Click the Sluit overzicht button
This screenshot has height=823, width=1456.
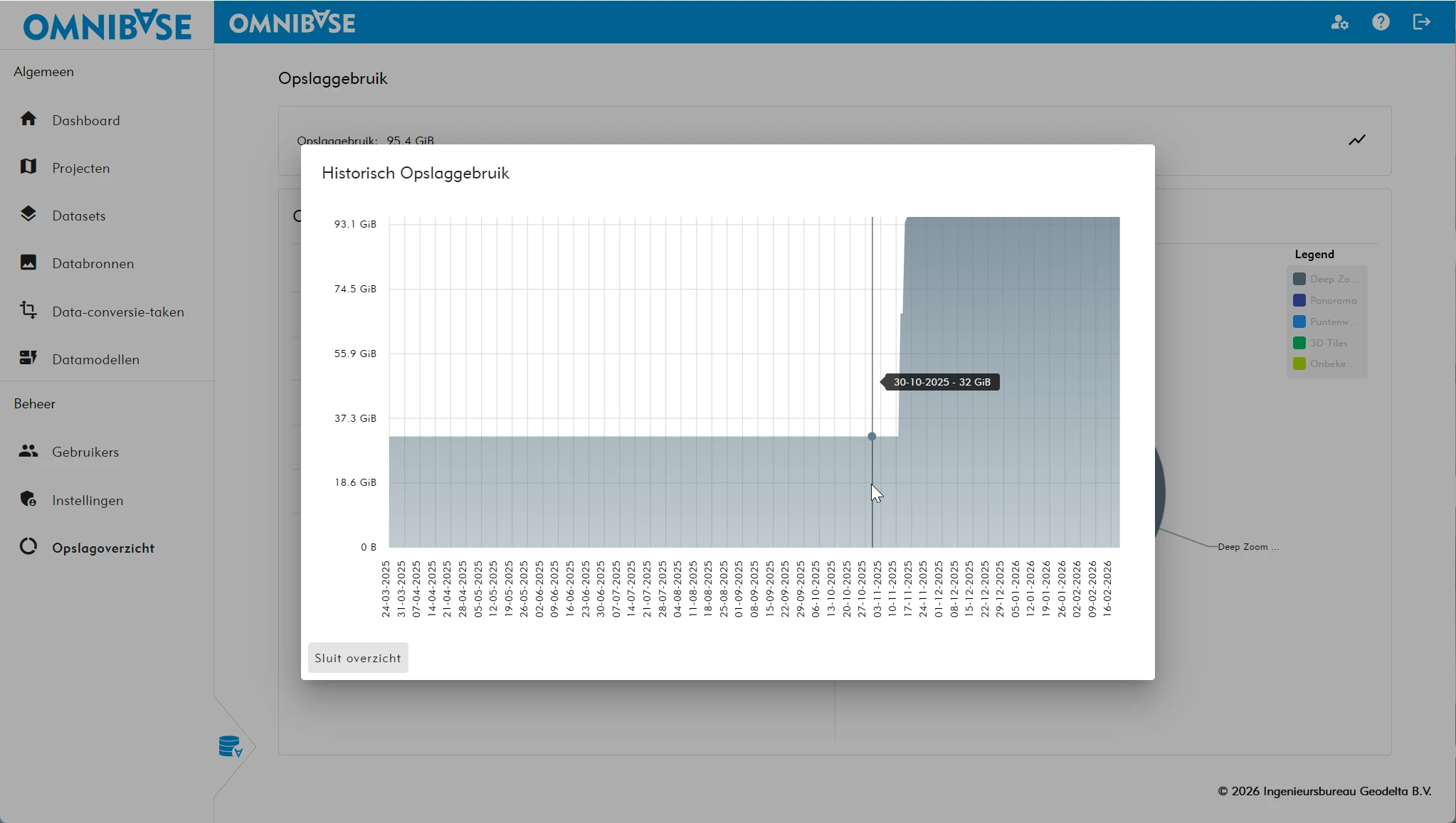[x=358, y=658]
